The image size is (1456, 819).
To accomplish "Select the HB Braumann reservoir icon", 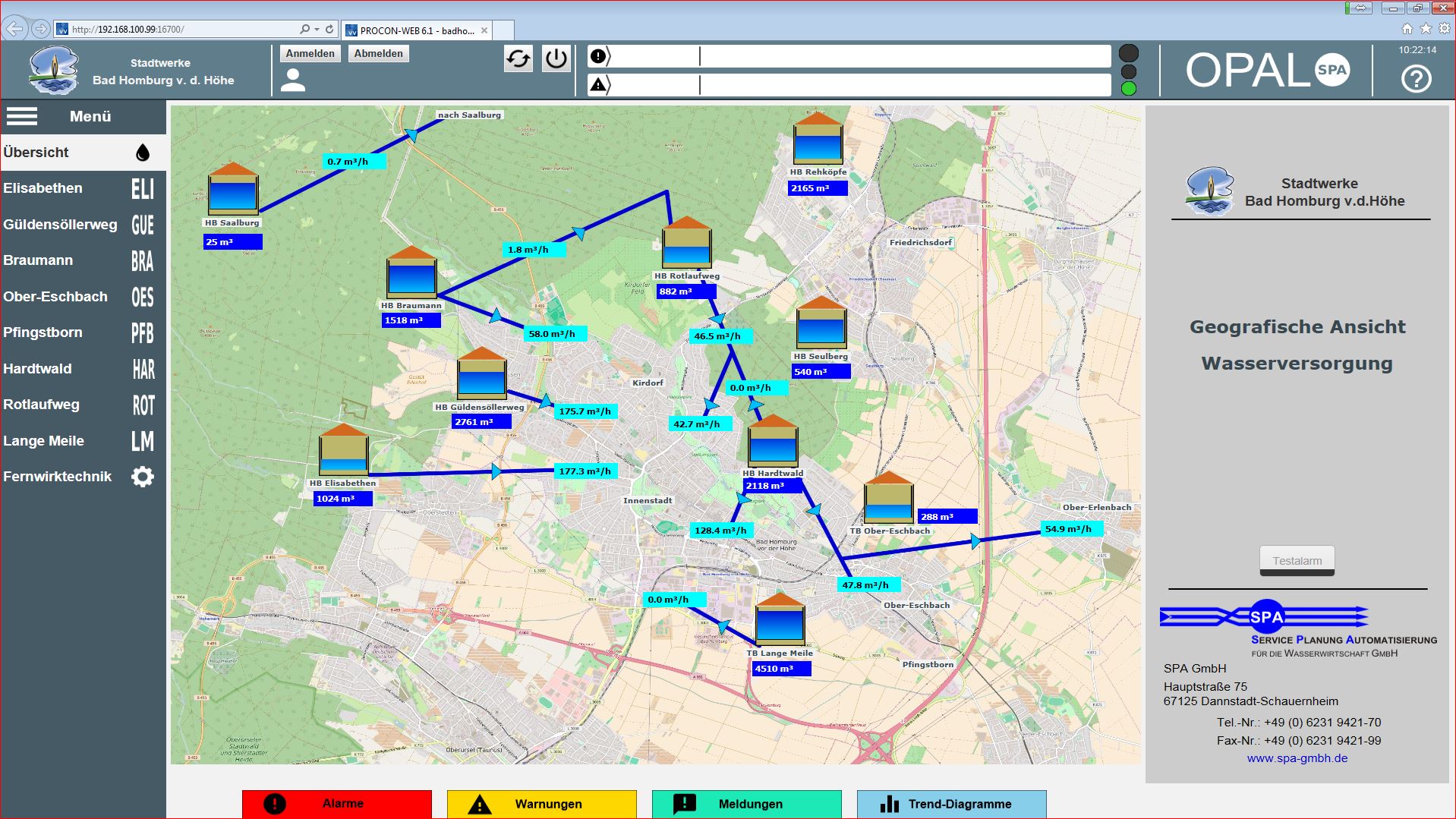I will (411, 271).
